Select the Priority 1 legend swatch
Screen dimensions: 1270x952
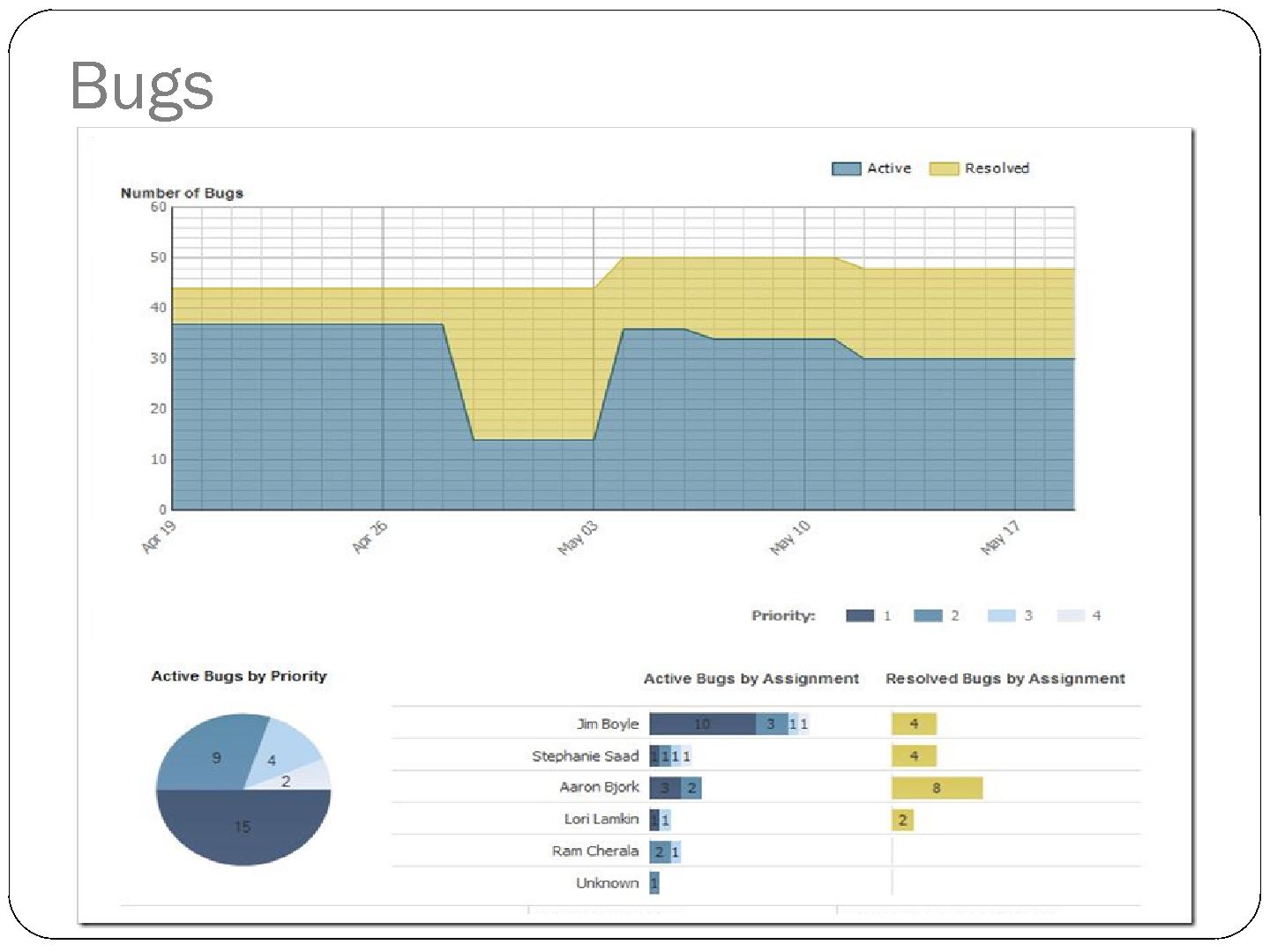click(860, 615)
